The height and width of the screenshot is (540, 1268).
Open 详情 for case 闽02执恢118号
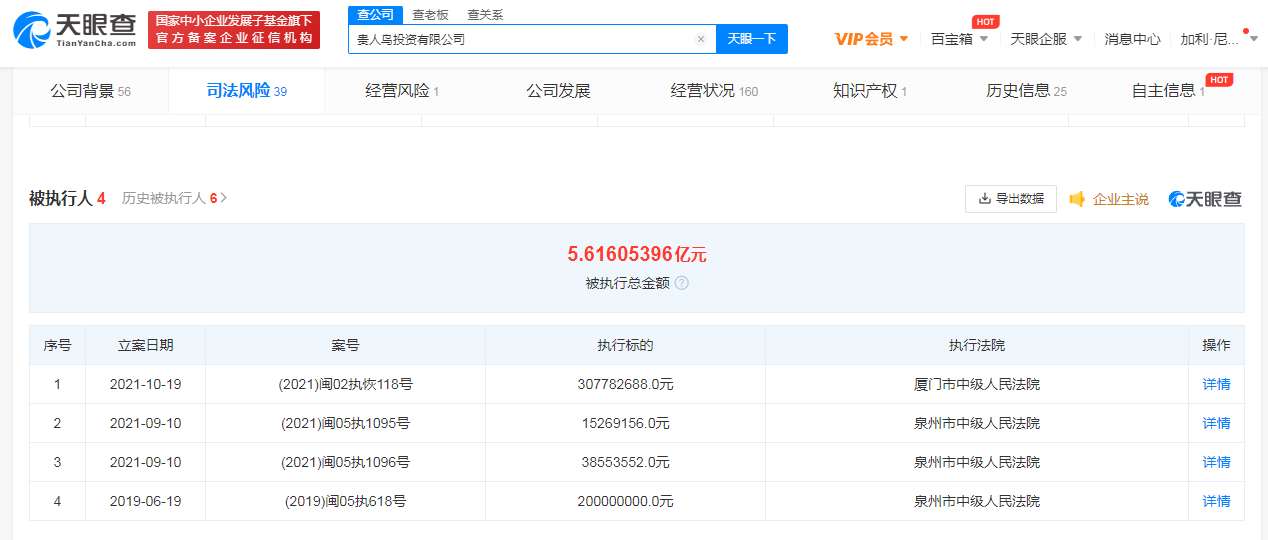[x=1216, y=384]
